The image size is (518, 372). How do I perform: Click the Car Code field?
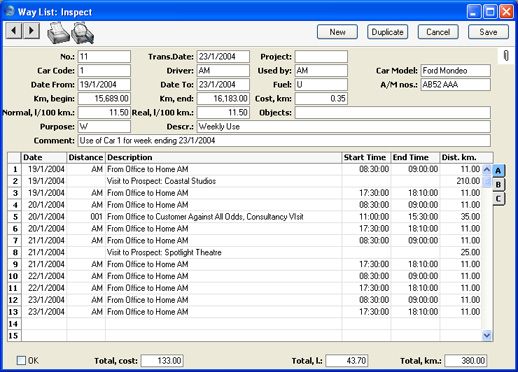point(104,70)
